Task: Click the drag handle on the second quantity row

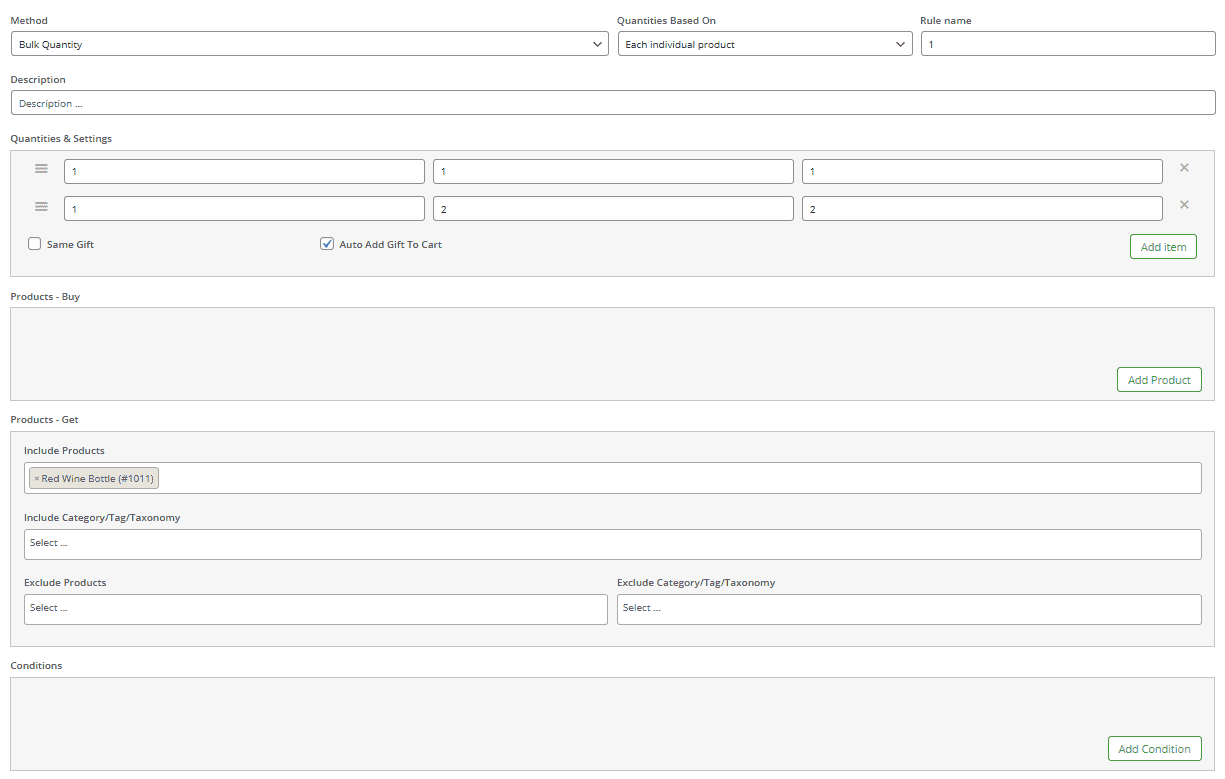Action: 41,206
